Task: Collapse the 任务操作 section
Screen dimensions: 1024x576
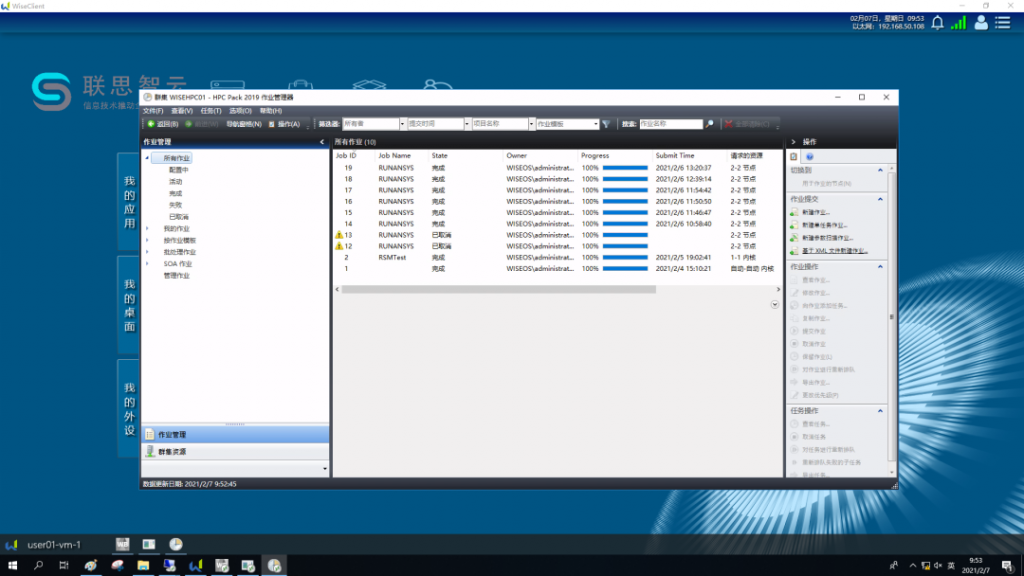Action: 880,411
